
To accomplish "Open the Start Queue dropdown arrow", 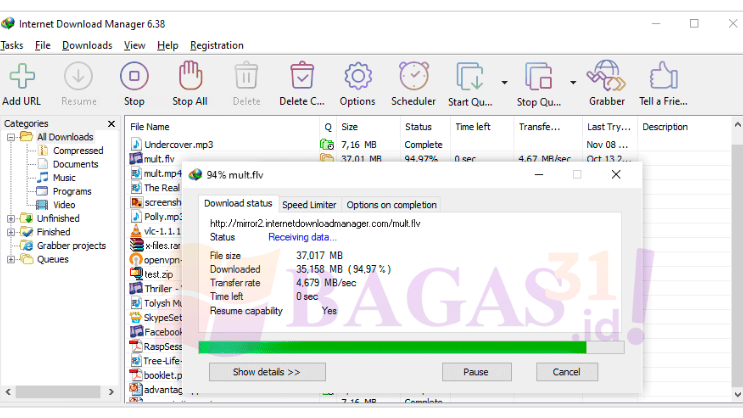I will coord(503,83).
